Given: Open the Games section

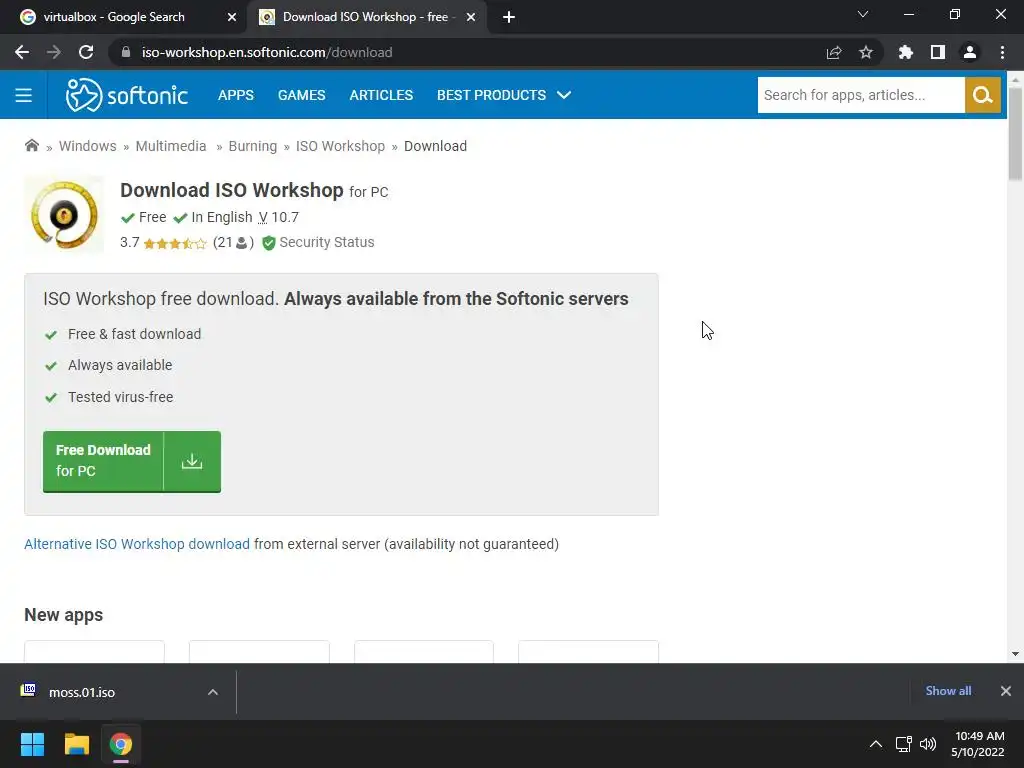Looking at the screenshot, I should pyautogui.click(x=301, y=95).
